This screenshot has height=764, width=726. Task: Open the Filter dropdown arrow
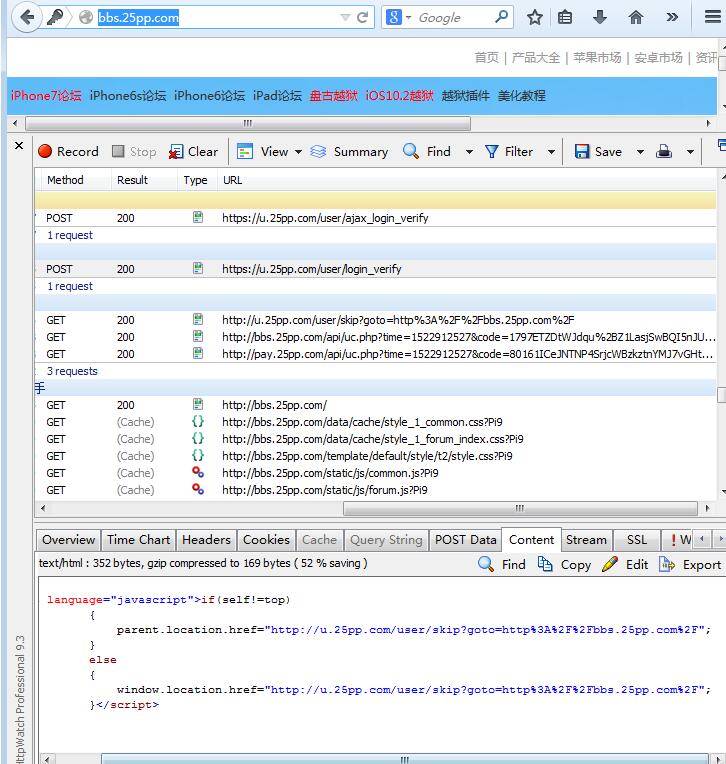pos(550,152)
